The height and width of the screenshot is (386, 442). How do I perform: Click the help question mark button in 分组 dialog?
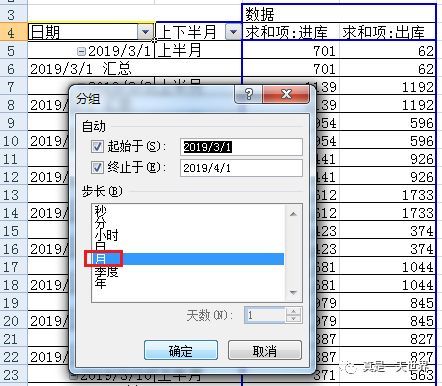point(249,94)
